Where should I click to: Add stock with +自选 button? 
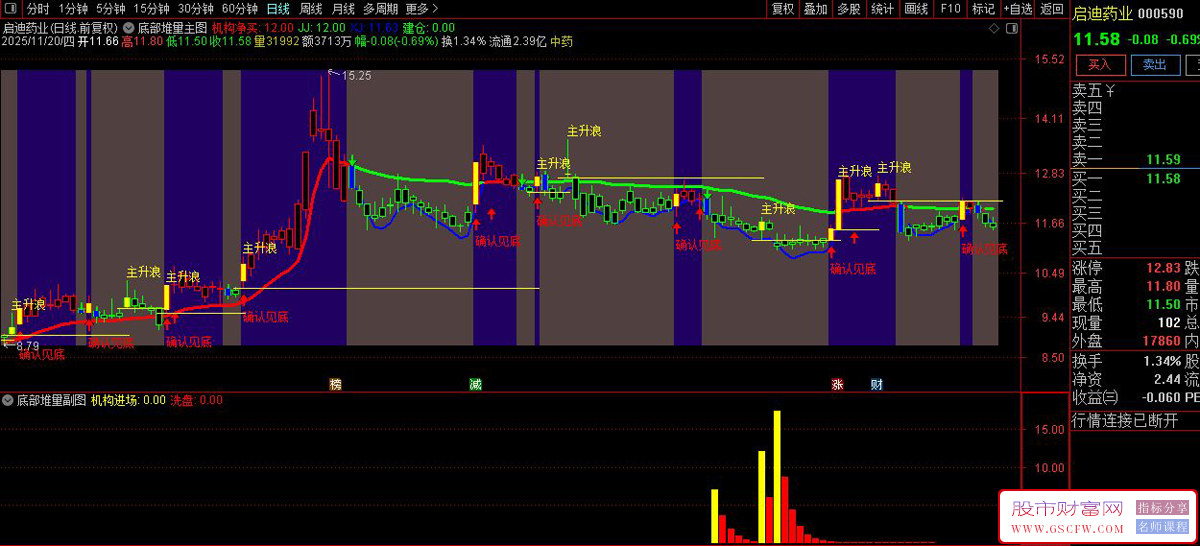(x=1017, y=9)
